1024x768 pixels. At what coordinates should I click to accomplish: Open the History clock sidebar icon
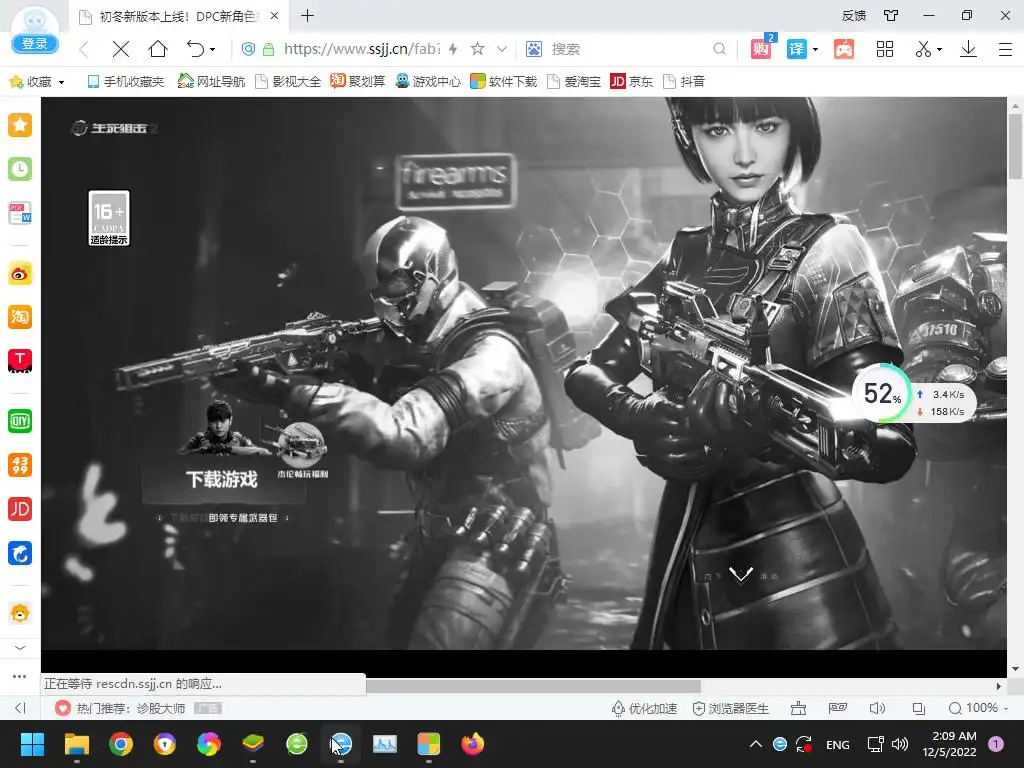click(20, 169)
